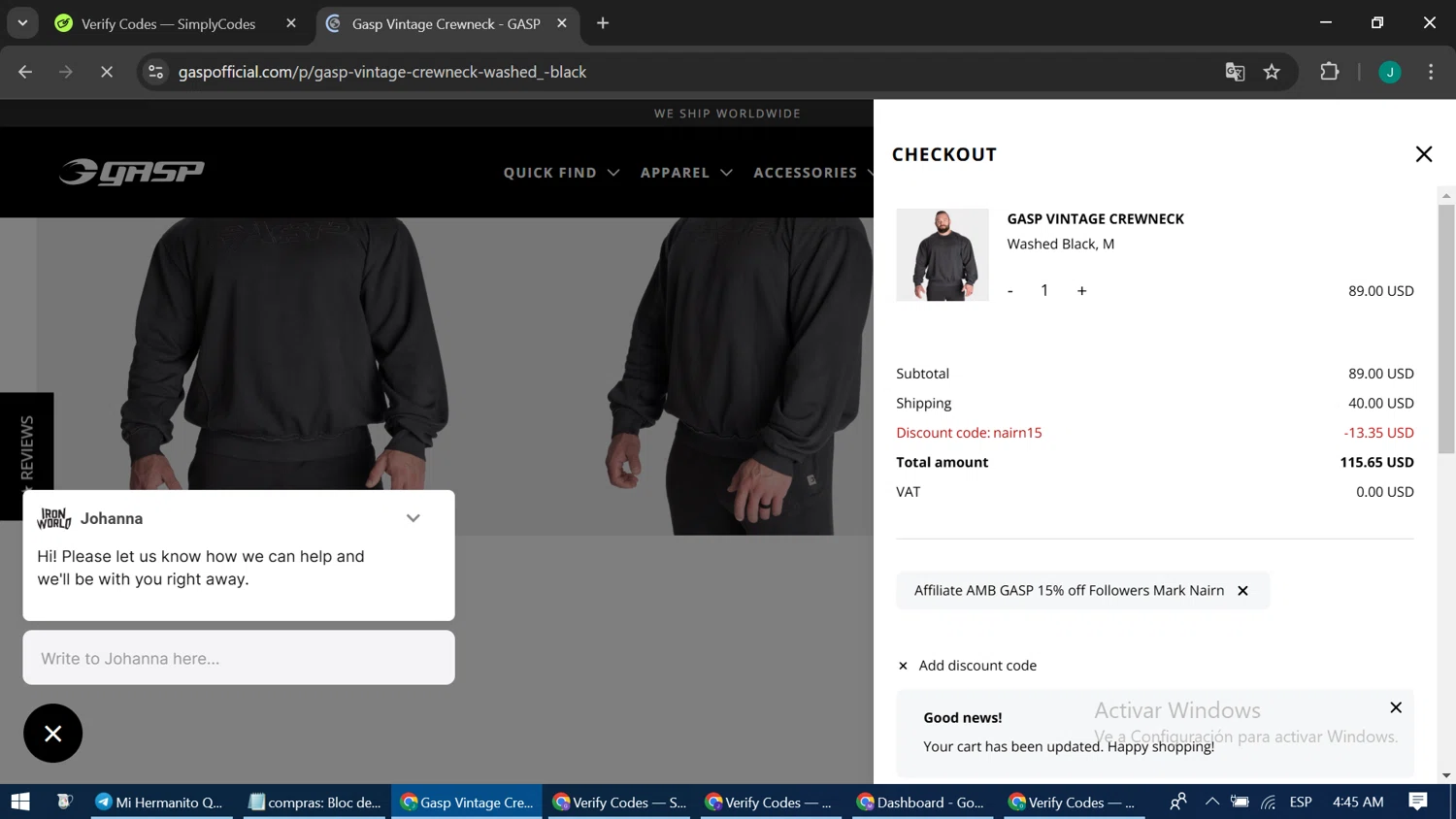The image size is (1456, 819).
Task: Click the checkout panel scrollbar thumb
Action: tap(1446, 329)
